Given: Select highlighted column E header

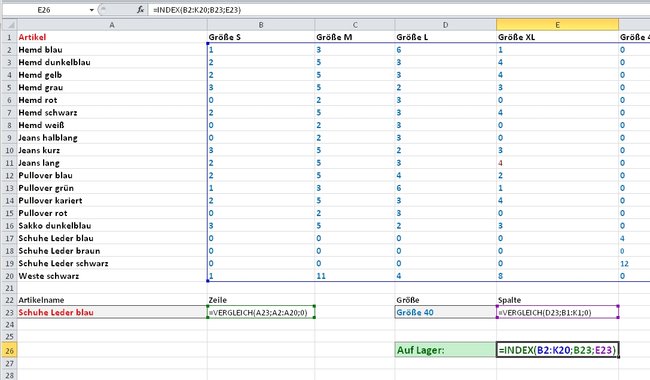Looking at the screenshot, I should pos(557,25).
